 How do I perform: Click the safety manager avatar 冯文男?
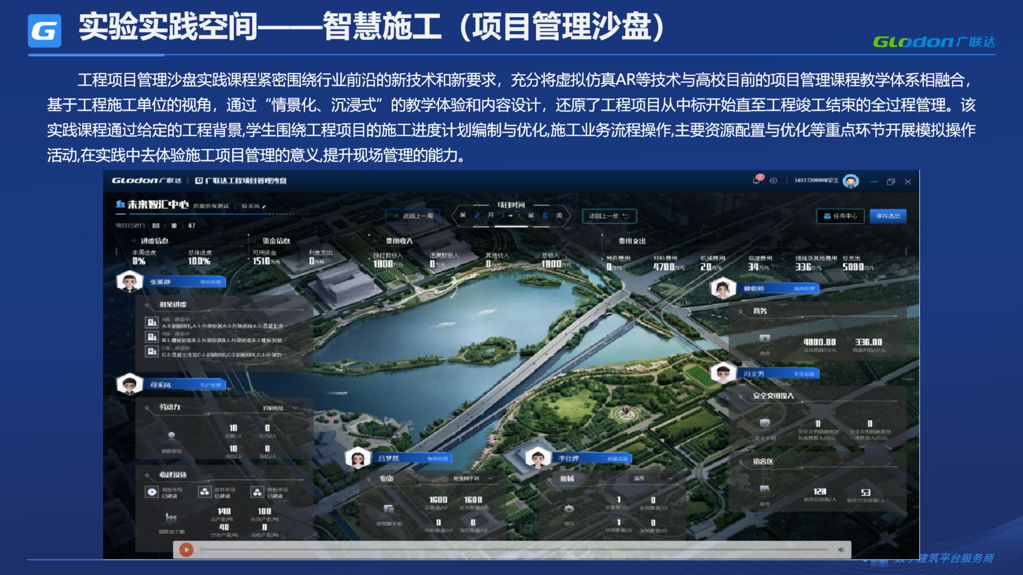(x=722, y=373)
